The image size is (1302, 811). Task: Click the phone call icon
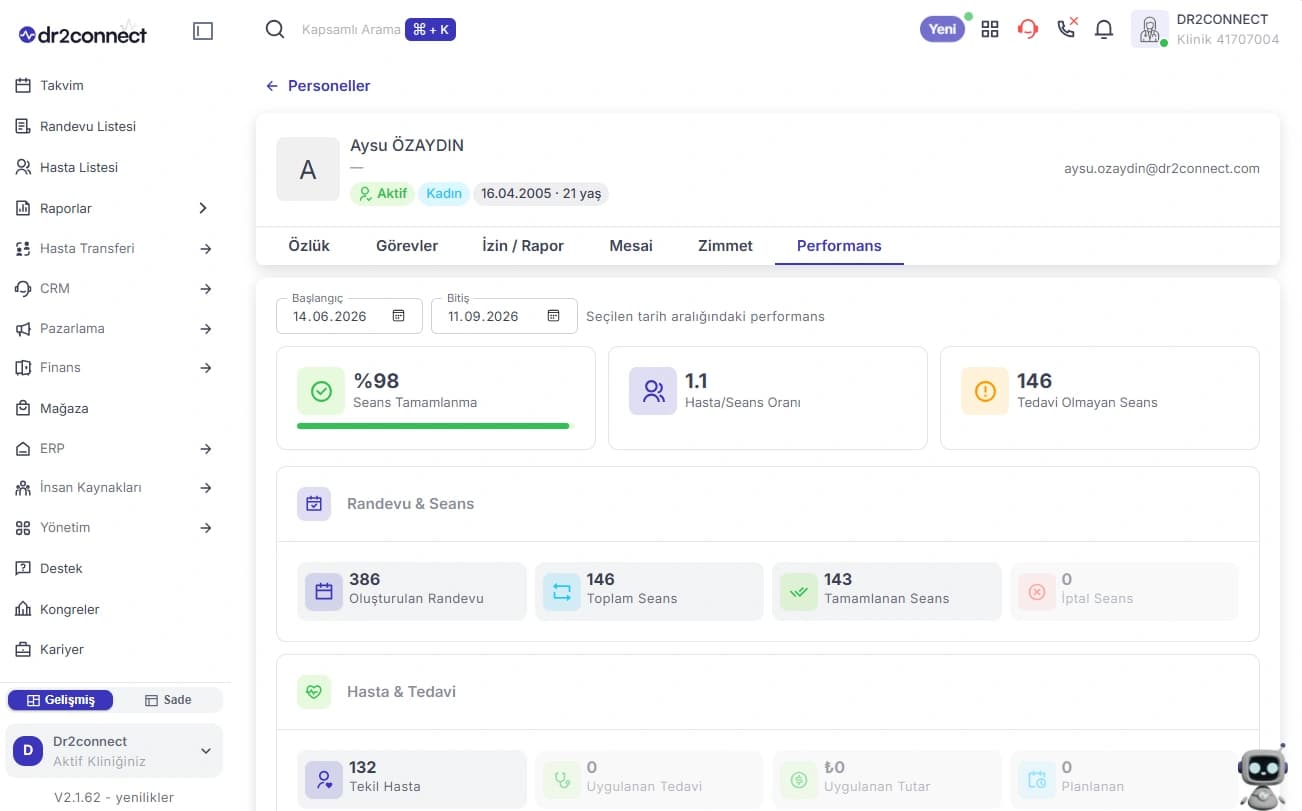point(1067,27)
